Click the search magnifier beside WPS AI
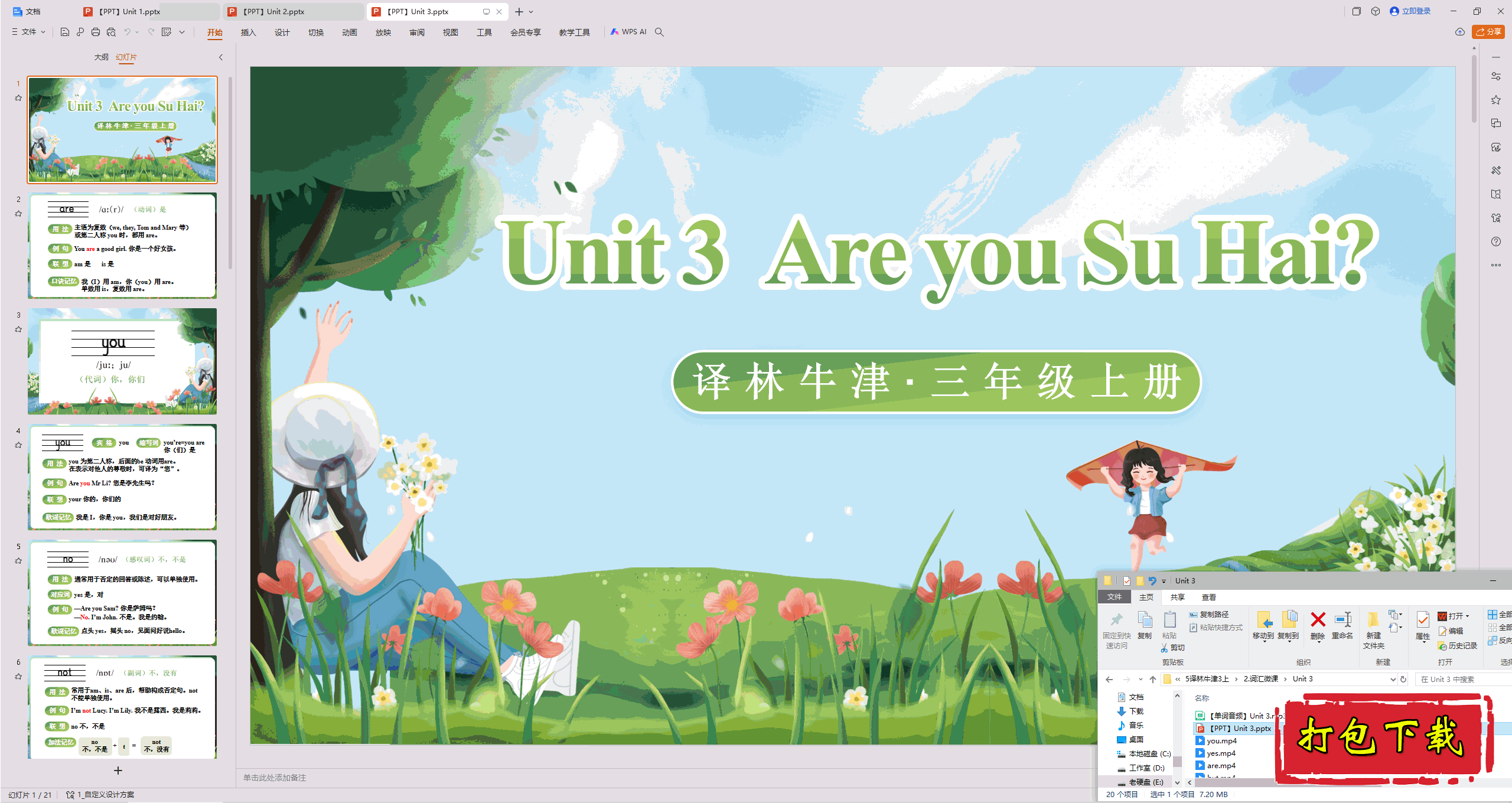This screenshot has height=803, width=1512. [659, 32]
